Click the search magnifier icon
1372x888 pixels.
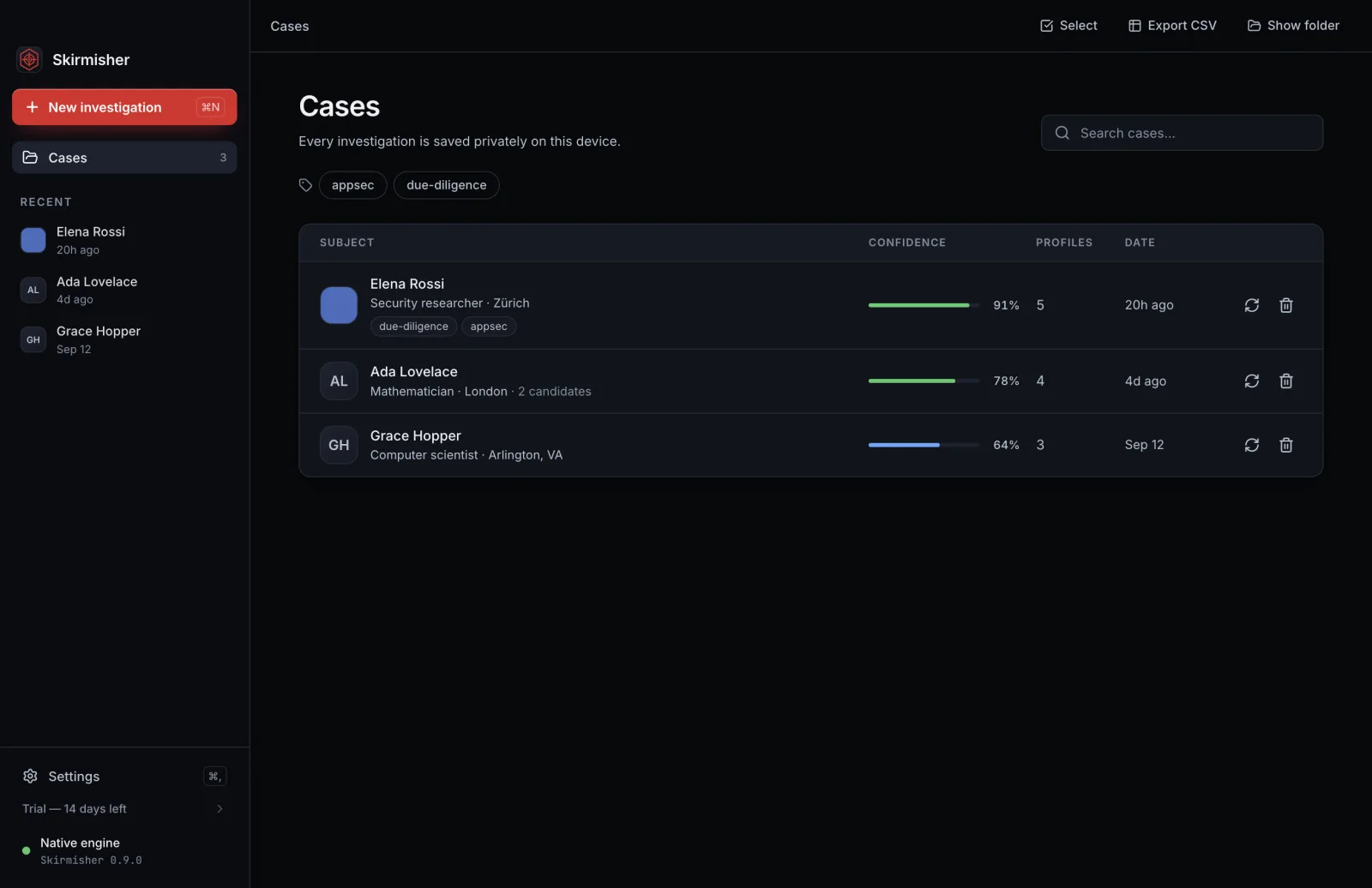click(1062, 133)
